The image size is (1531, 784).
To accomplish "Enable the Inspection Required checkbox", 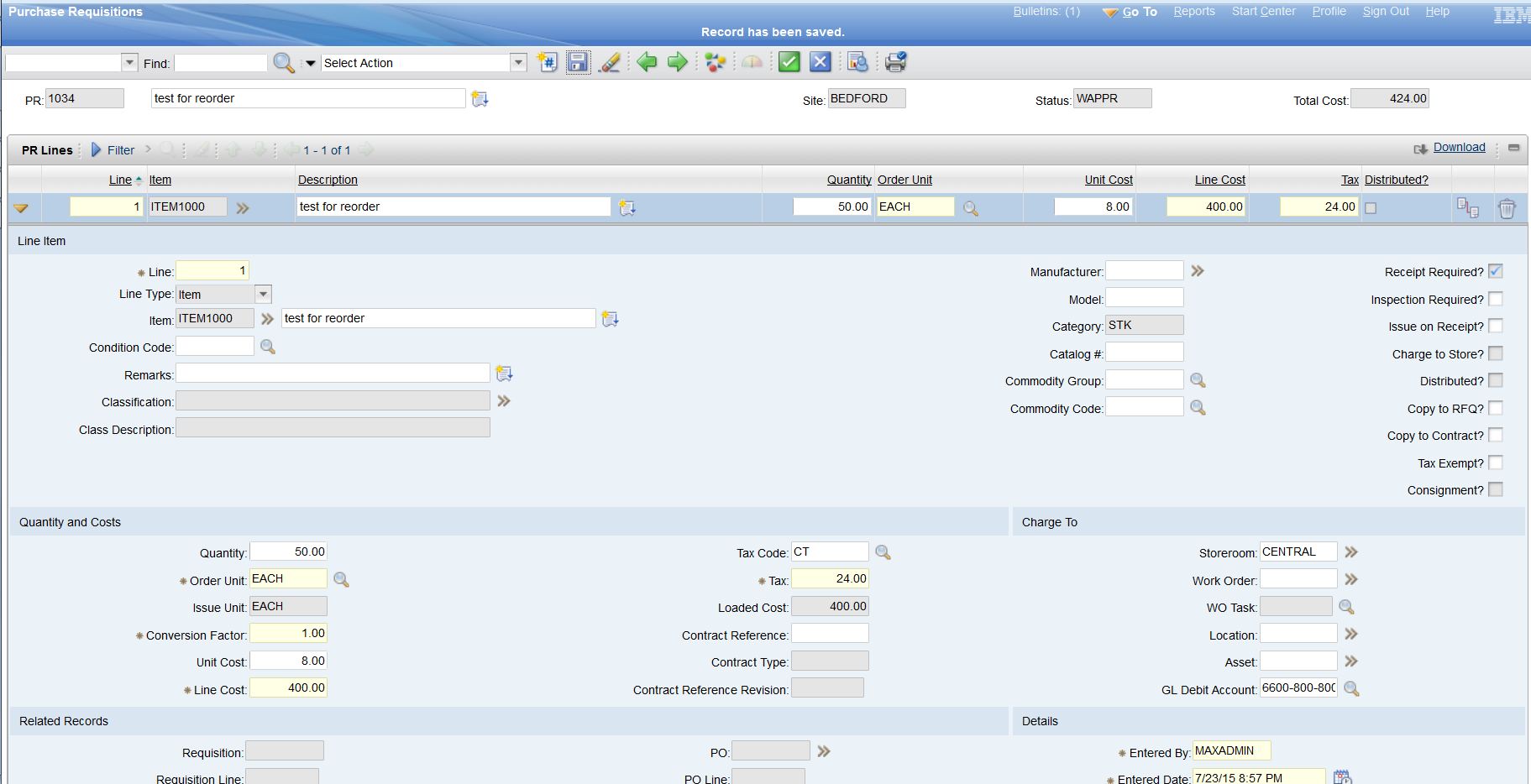I will 1495,299.
